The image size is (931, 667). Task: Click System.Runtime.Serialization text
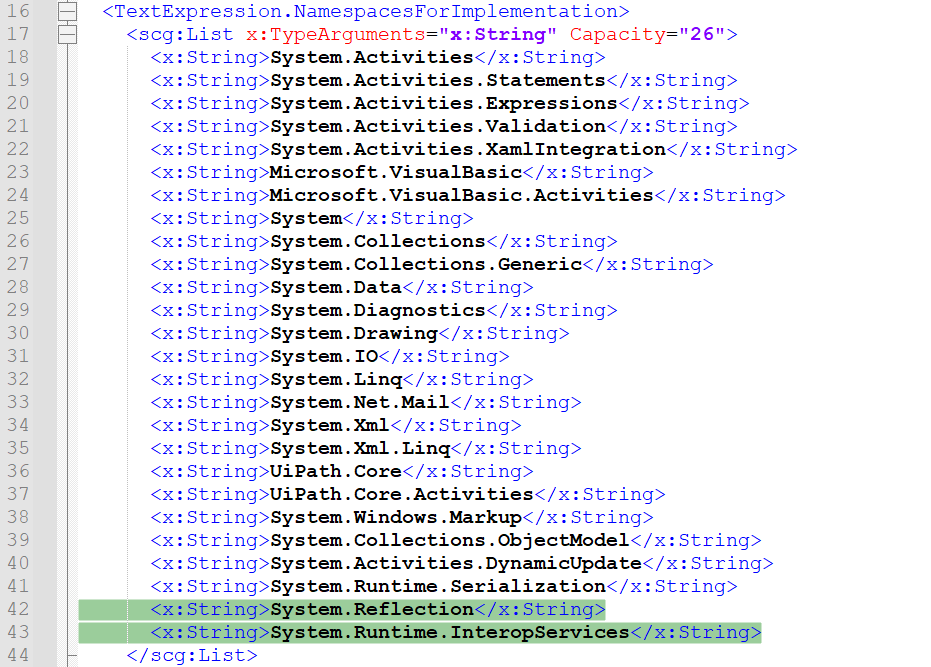[438, 586]
